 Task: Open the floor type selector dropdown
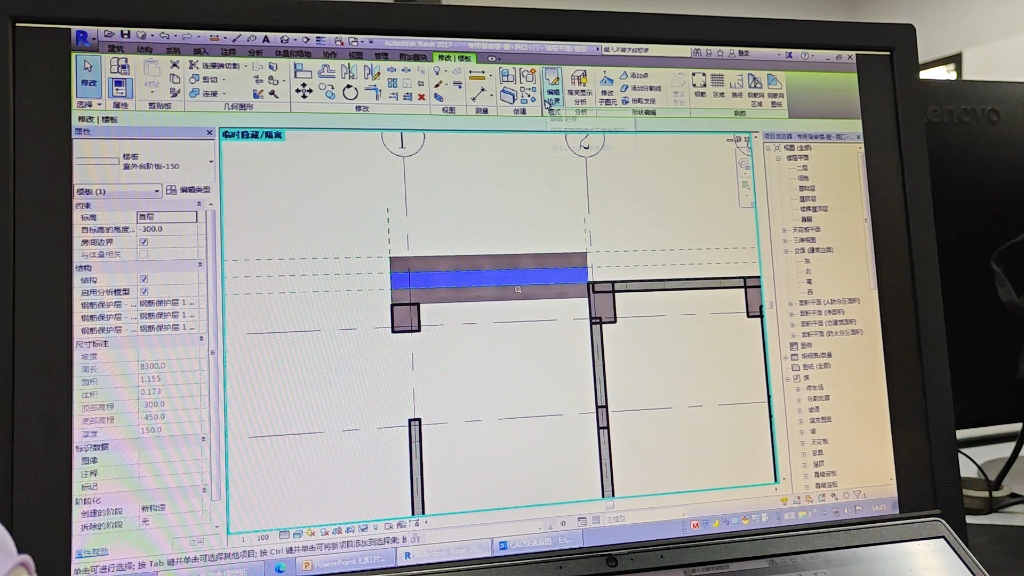click(x=211, y=161)
